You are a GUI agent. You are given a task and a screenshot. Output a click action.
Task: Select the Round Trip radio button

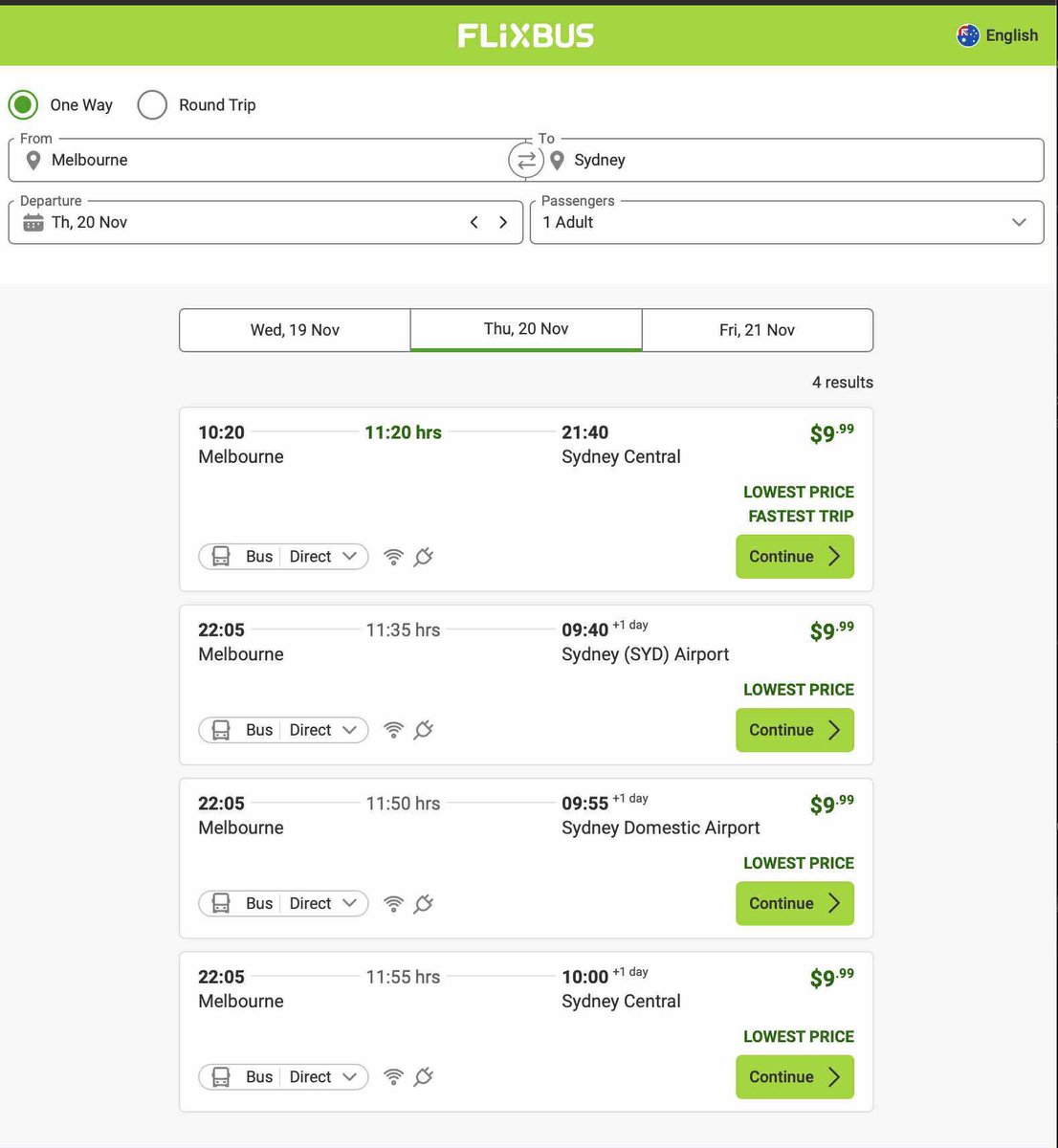152,105
